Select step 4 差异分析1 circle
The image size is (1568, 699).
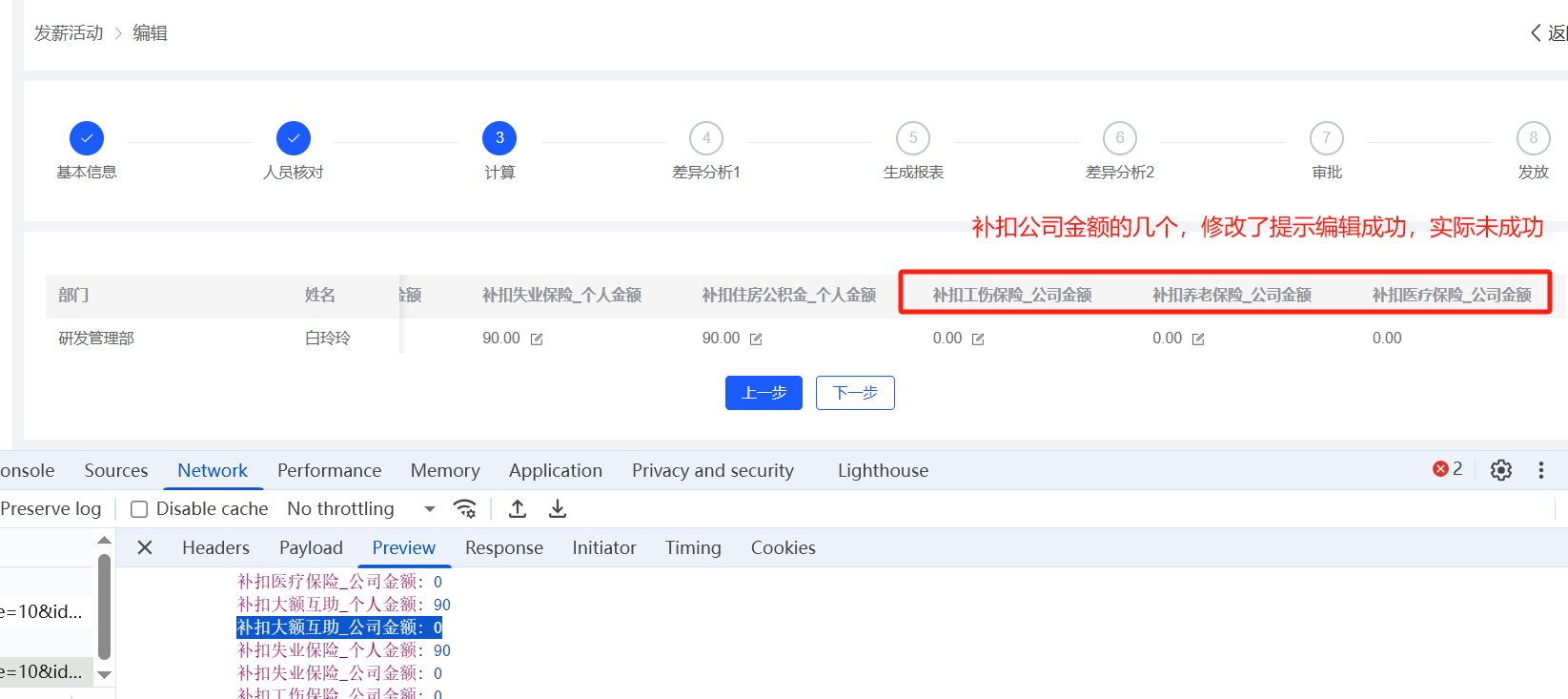[x=706, y=138]
